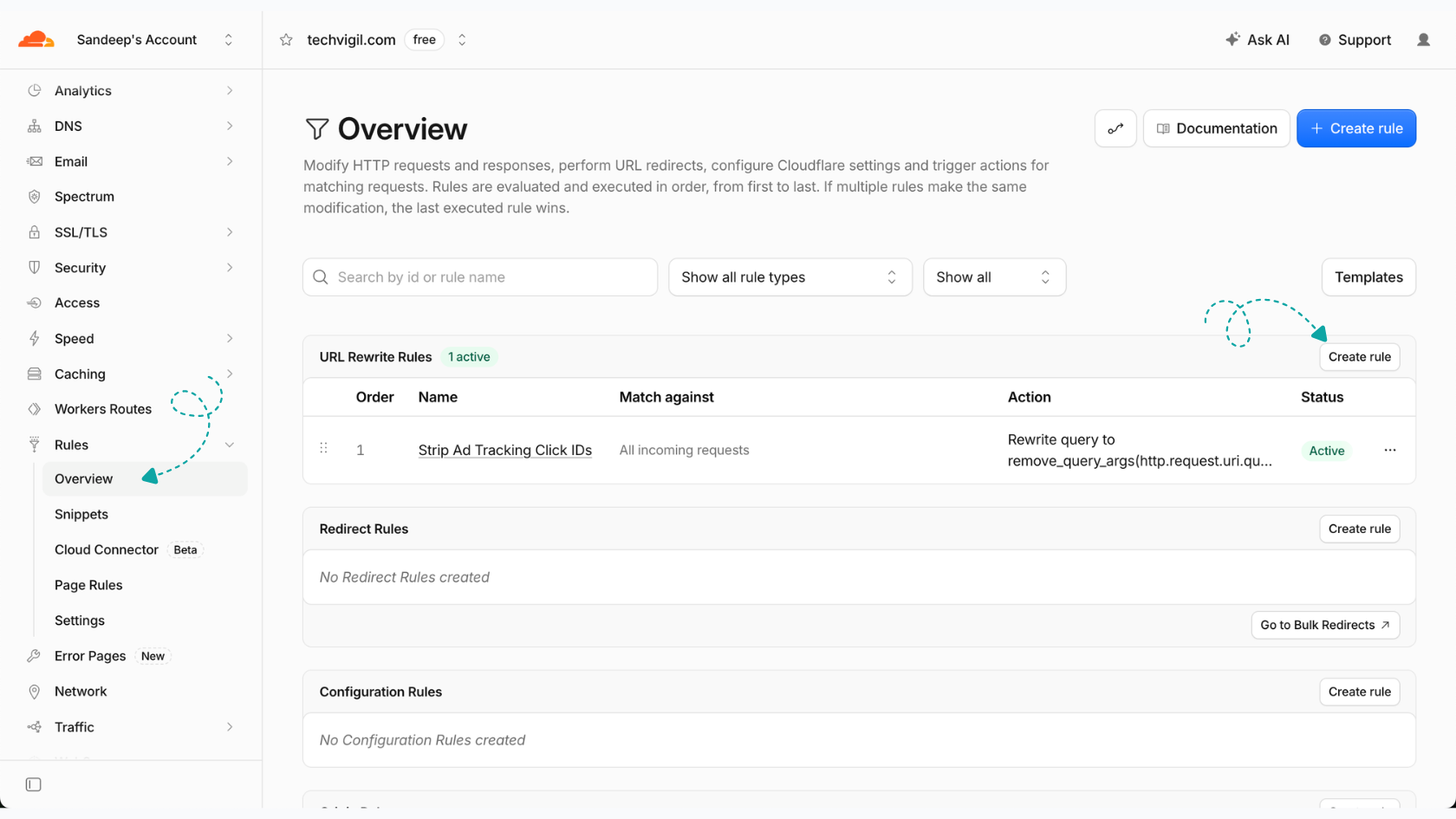The width and height of the screenshot is (1456, 819).
Task: Expand the Email menu chevron
Action: click(x=230, y=161)
